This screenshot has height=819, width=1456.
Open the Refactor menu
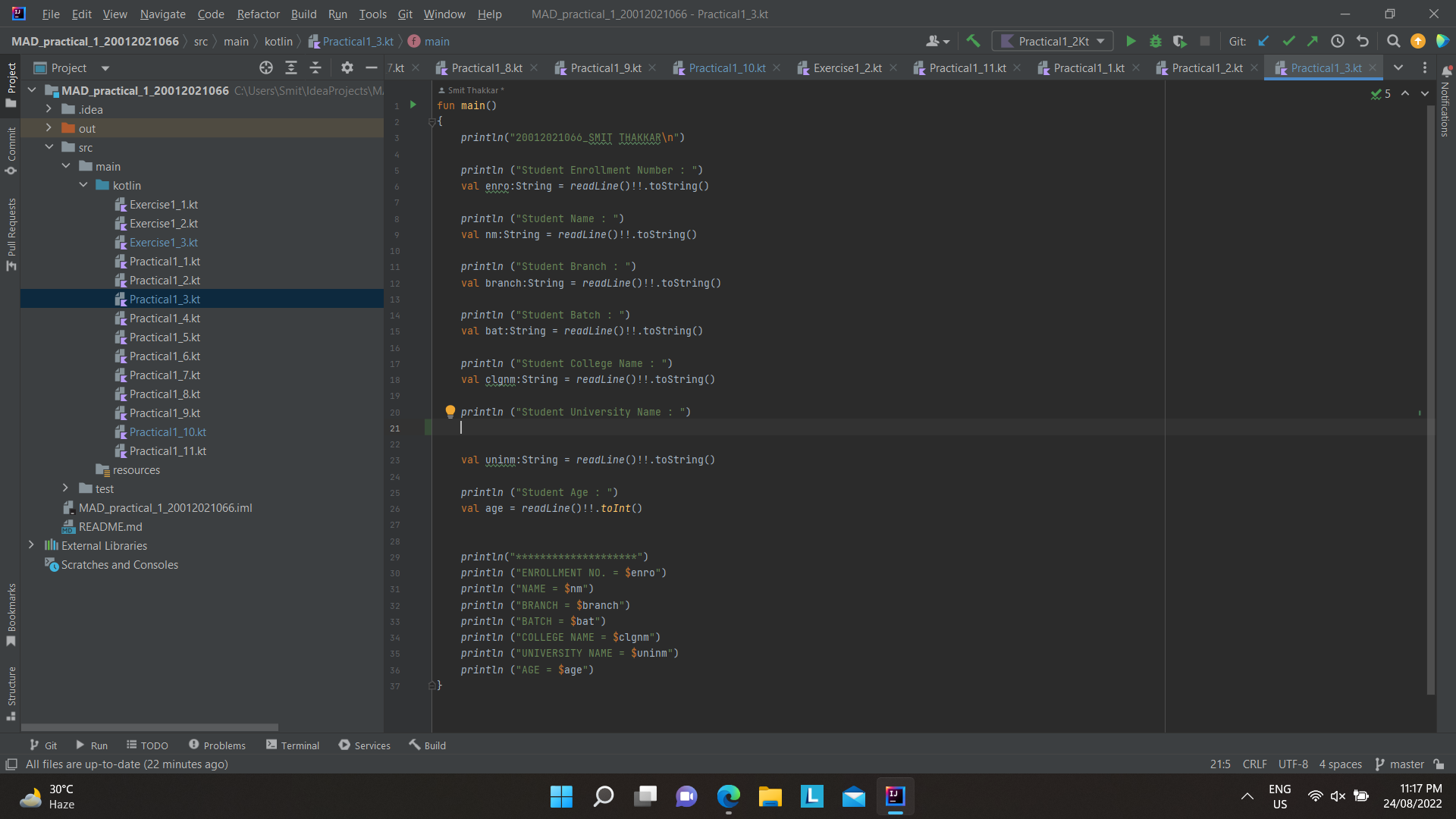click(258, 14)
